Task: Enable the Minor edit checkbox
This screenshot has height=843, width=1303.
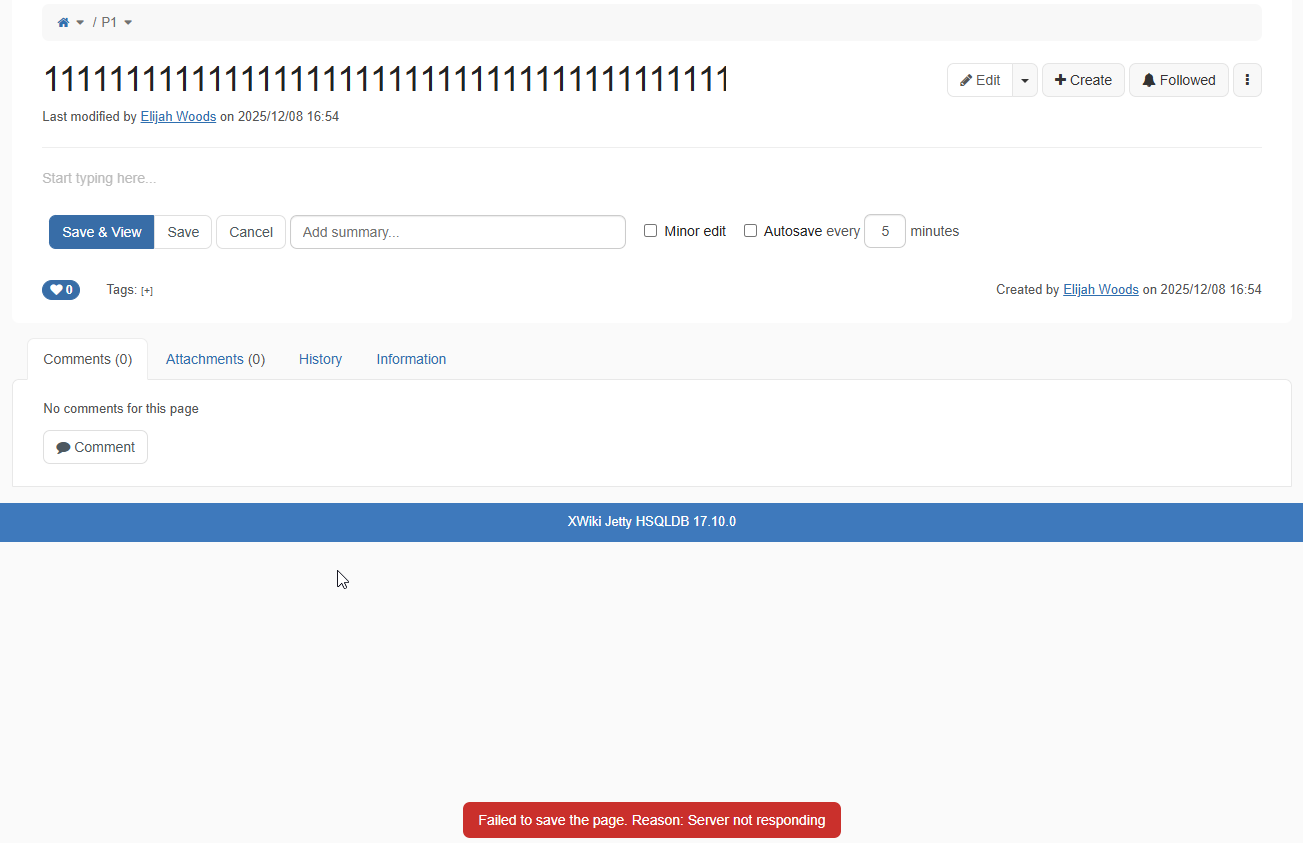Action: pyautogui.click(x=650, y=231)
